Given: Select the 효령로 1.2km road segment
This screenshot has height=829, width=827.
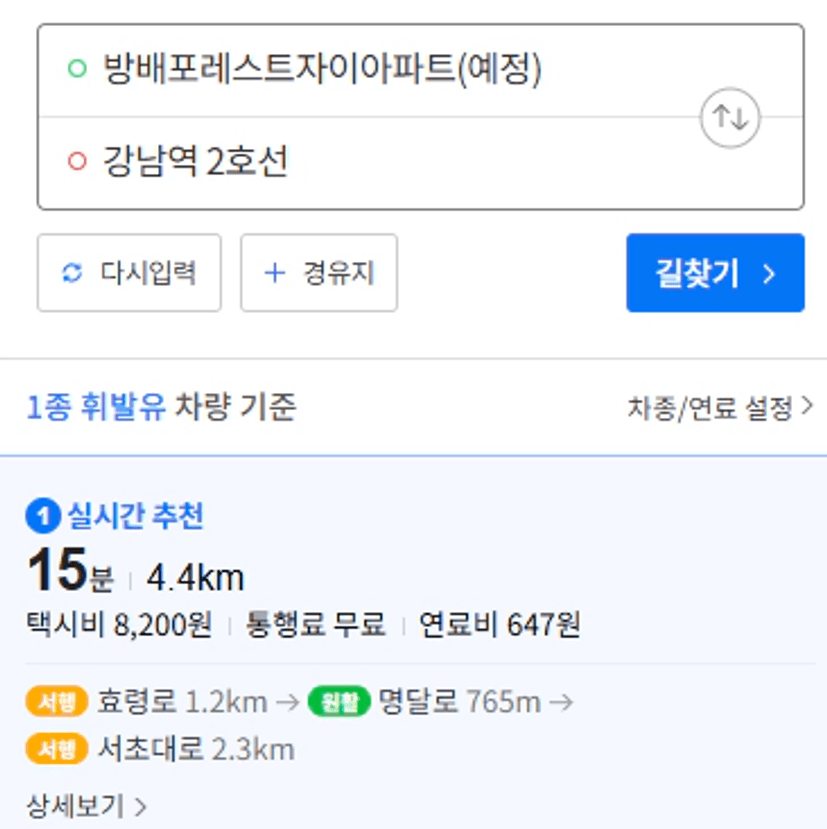Looking at the screenshot, I should 182,702.
